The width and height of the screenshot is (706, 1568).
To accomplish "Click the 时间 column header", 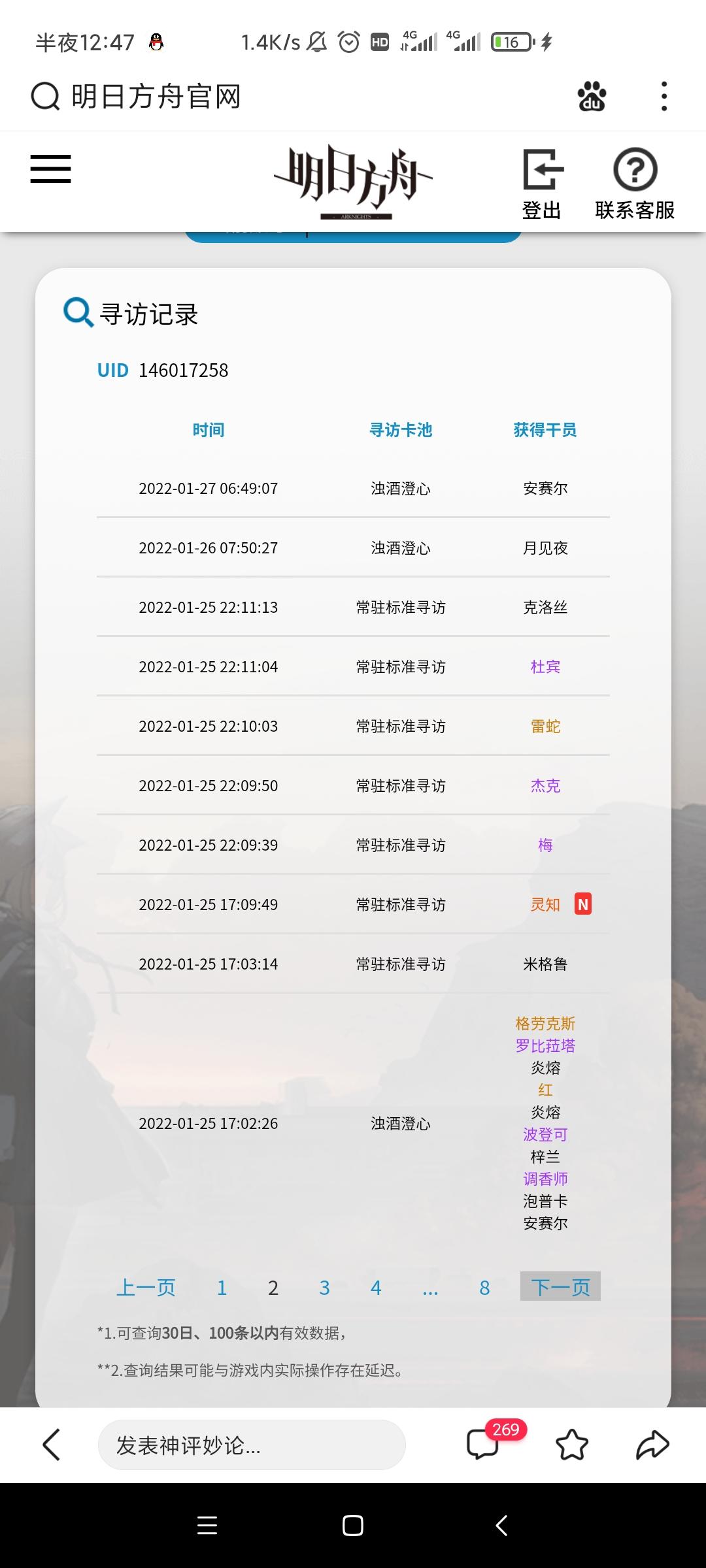I will click(x=209, y=430).
